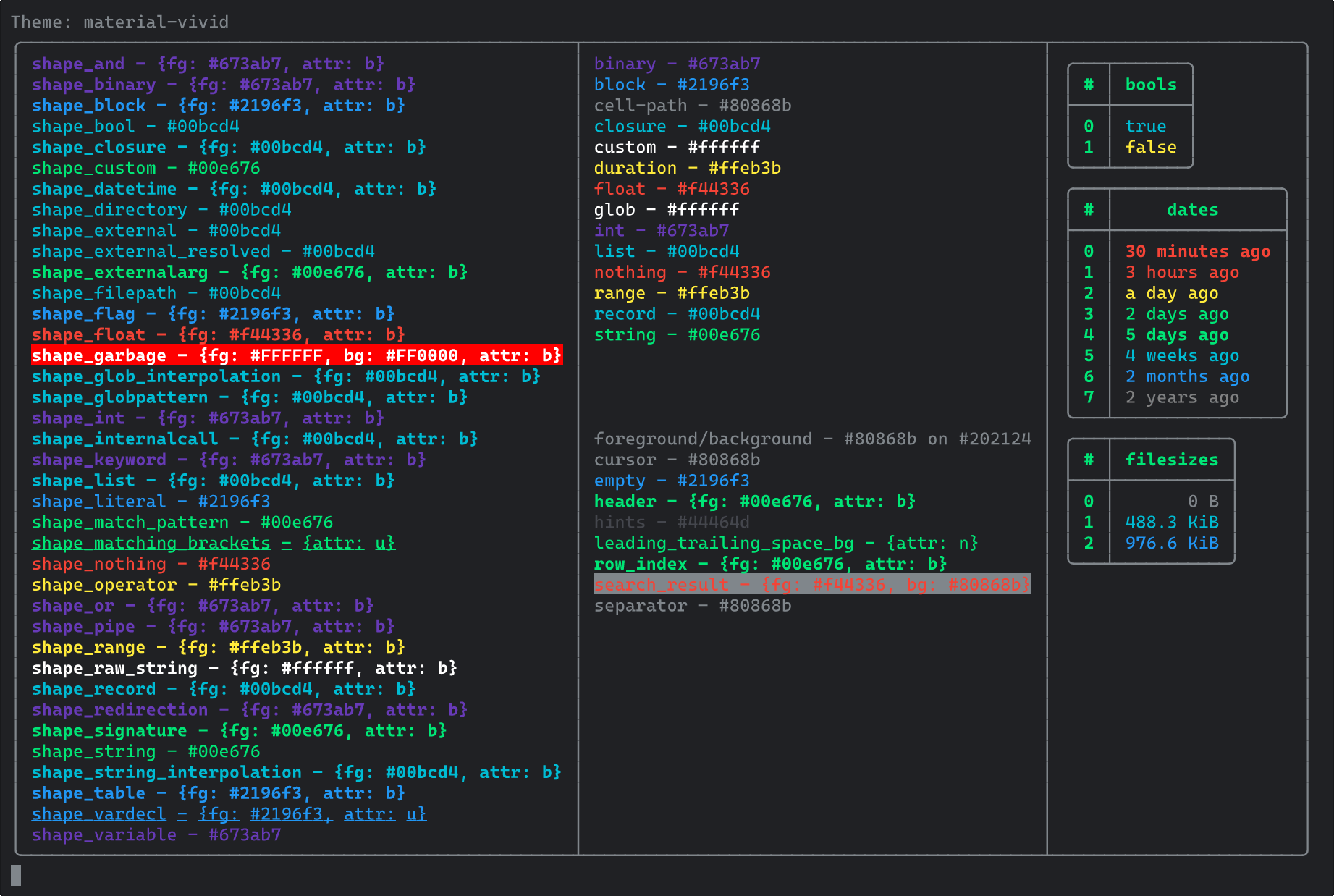
Task: Click the 'false' cell in bools
Action: 1151,148
